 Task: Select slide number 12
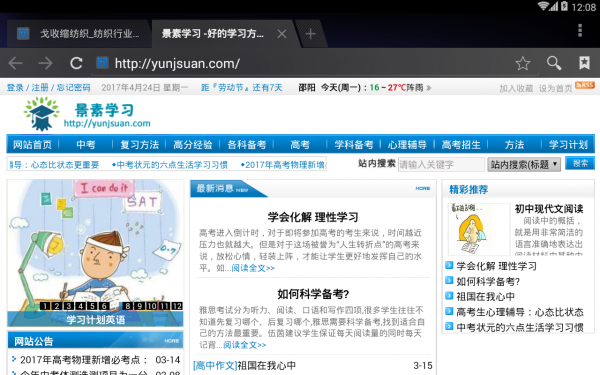point(177,306)
